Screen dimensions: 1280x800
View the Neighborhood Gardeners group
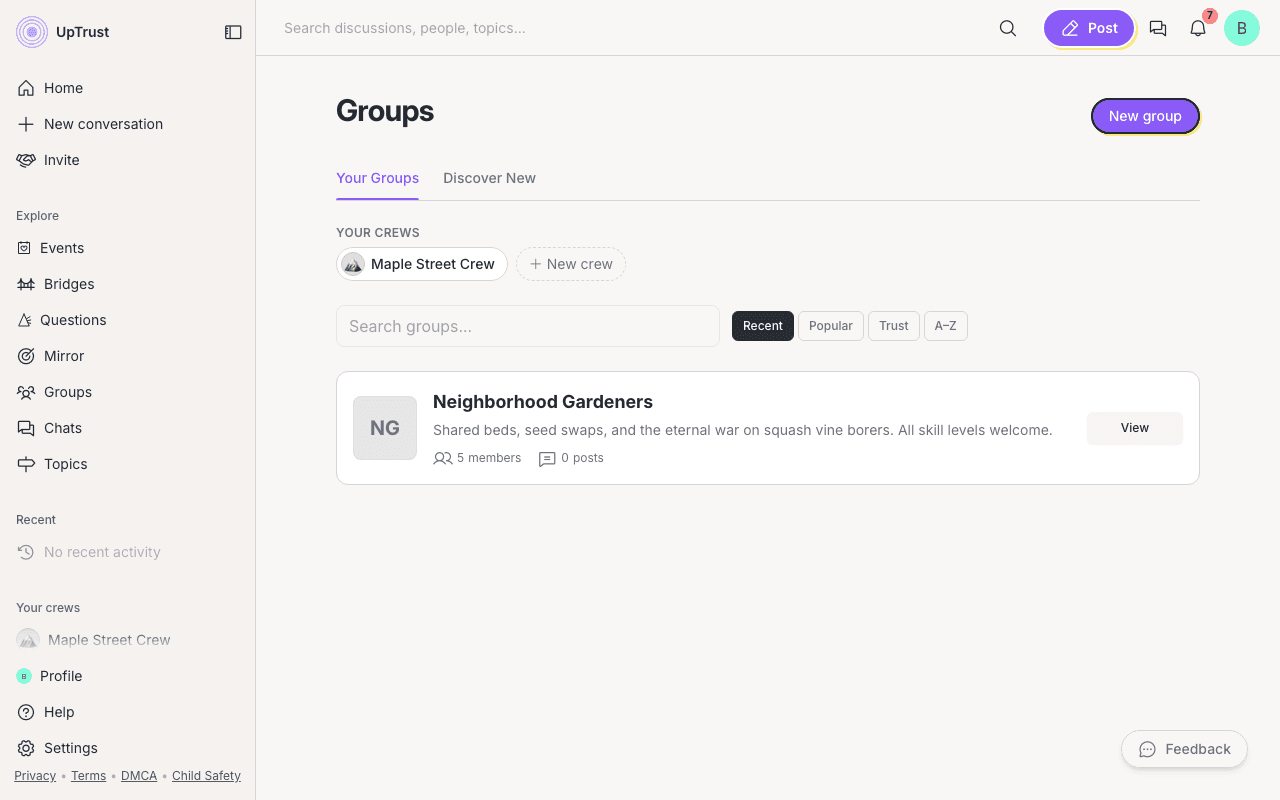point(1135,428)
